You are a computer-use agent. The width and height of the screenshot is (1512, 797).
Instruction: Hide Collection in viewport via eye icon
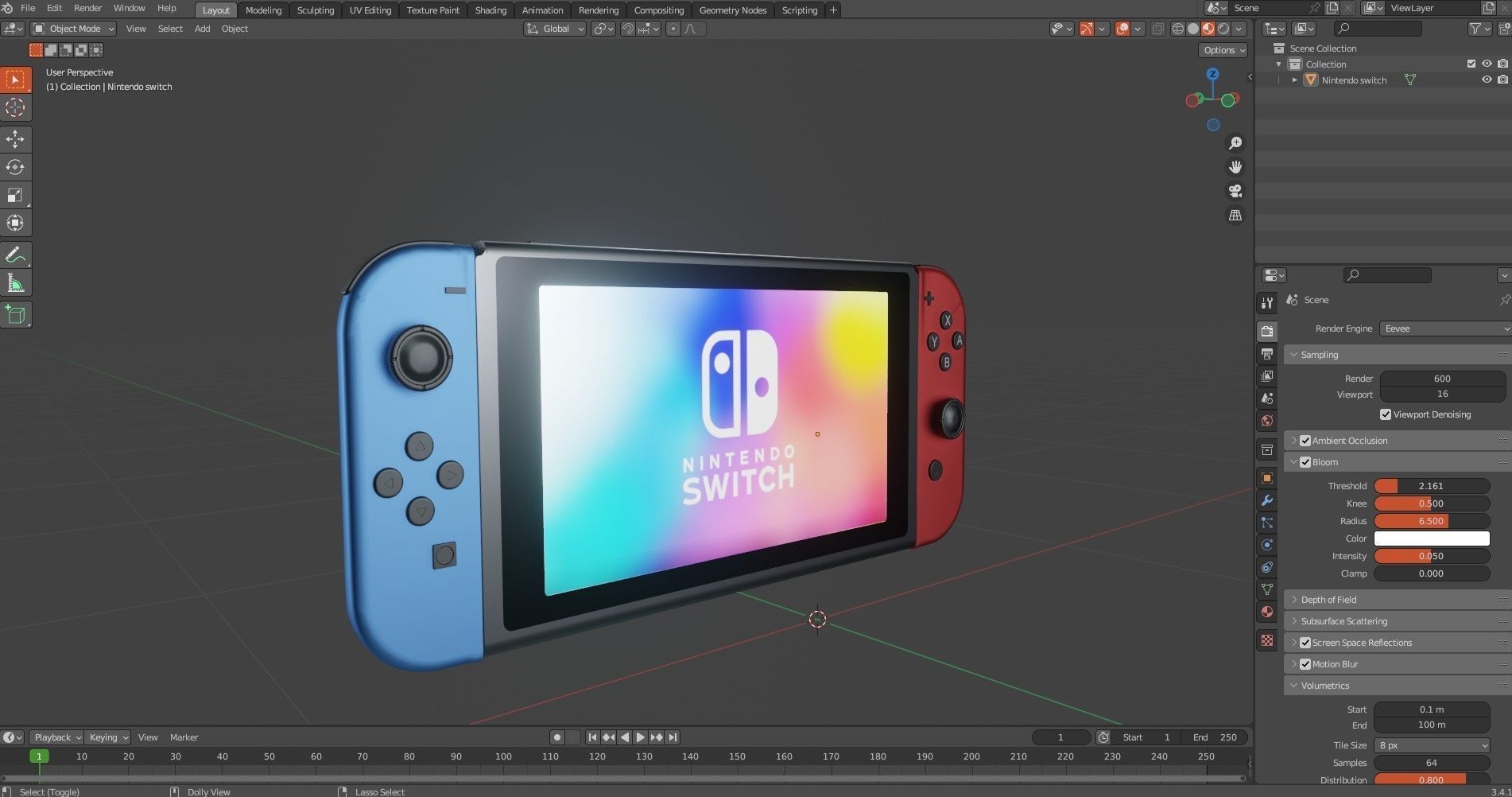[1487, 64]
